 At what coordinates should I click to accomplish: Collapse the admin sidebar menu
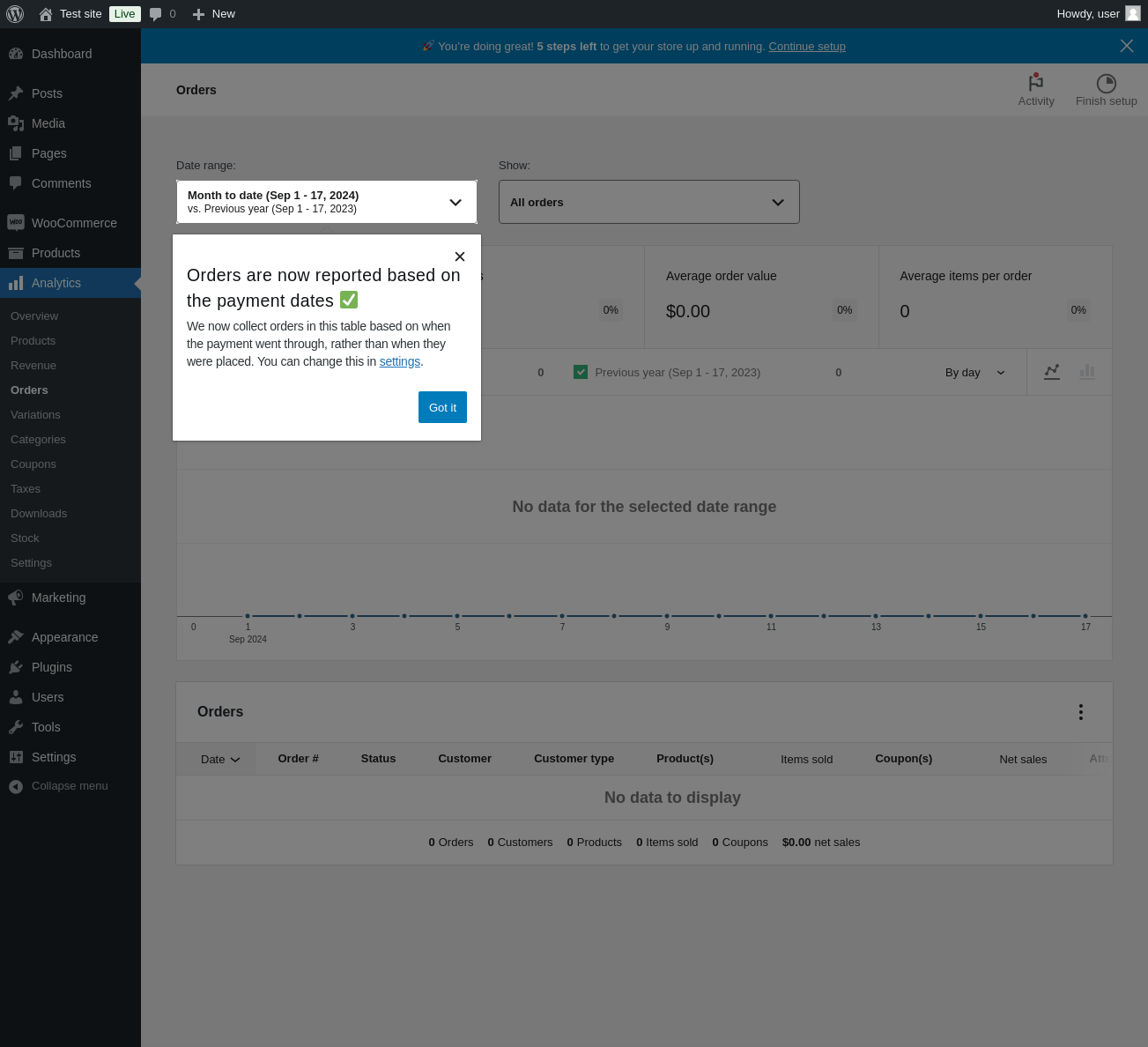(x=69, y=786)
